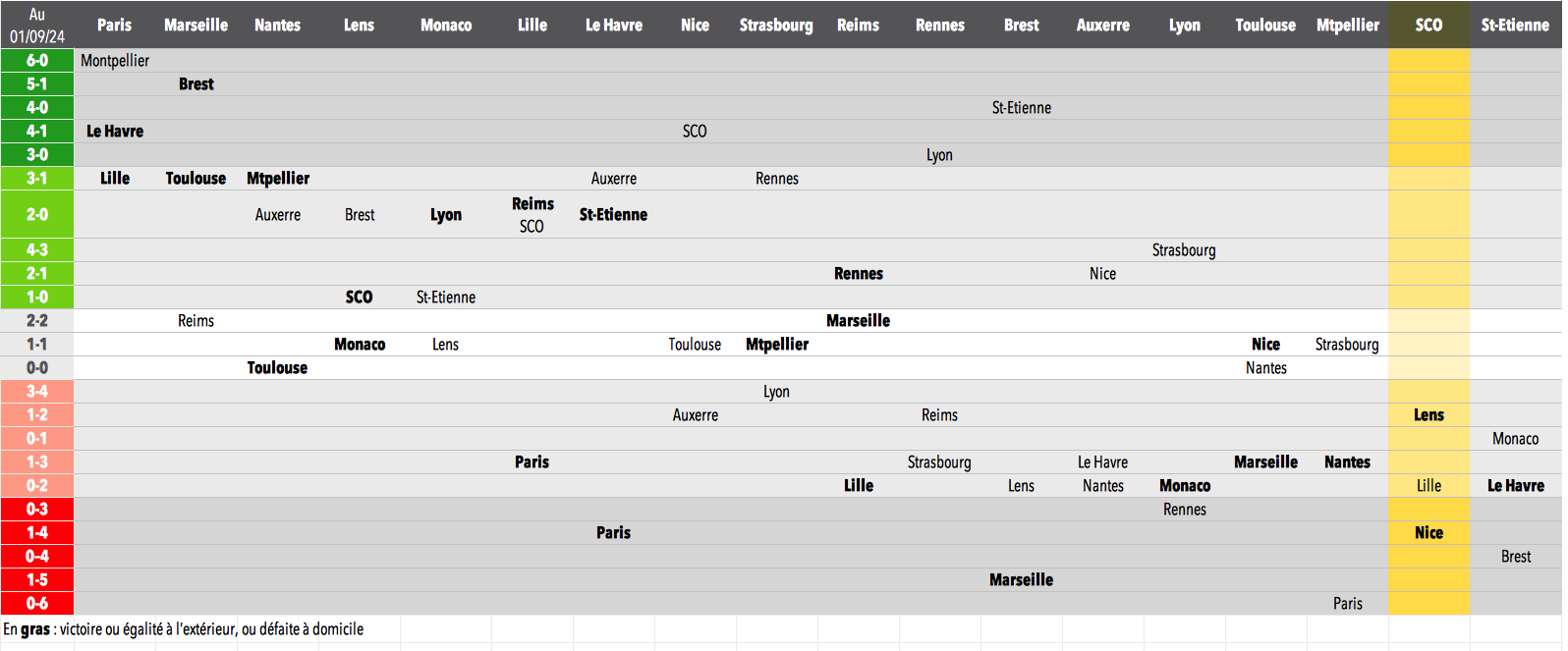The width and height of the screenshot is (1568, 651).
Task: Click the "Au 01/09/24" date cell
Action: tap(37, 26)
